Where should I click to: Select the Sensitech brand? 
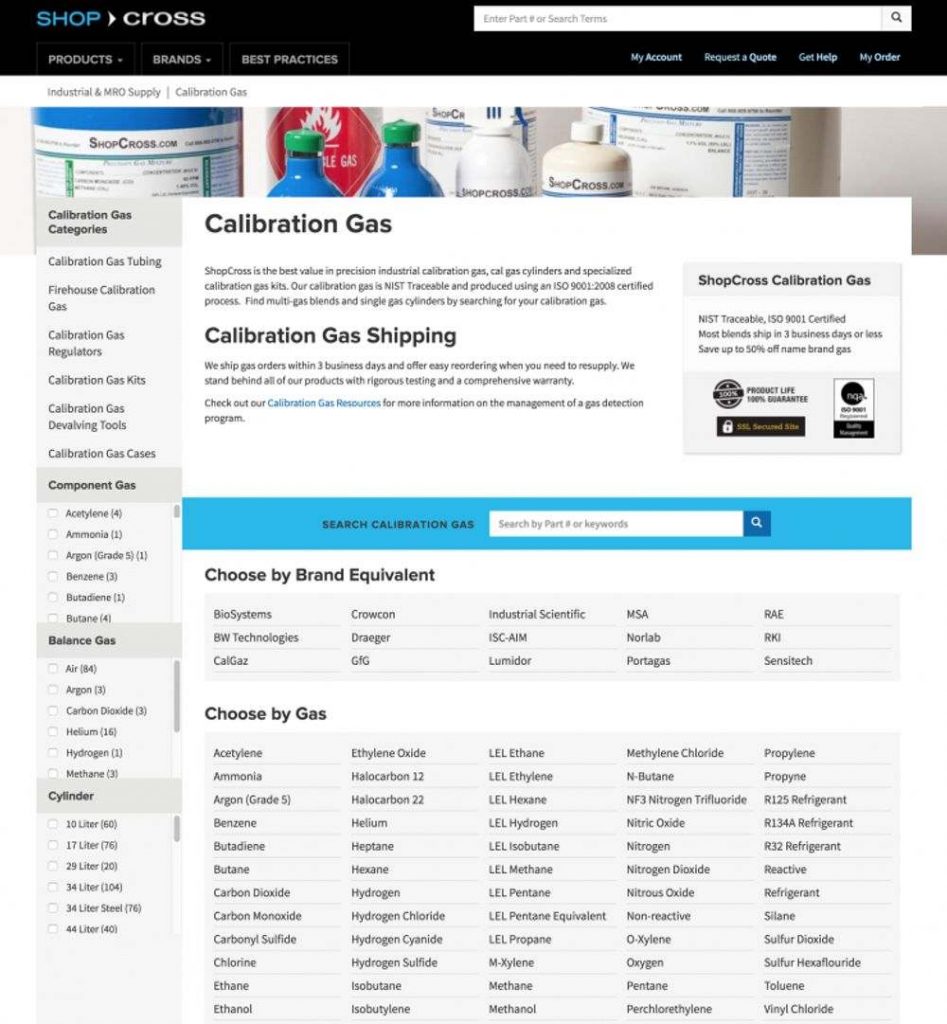[788, 661]
